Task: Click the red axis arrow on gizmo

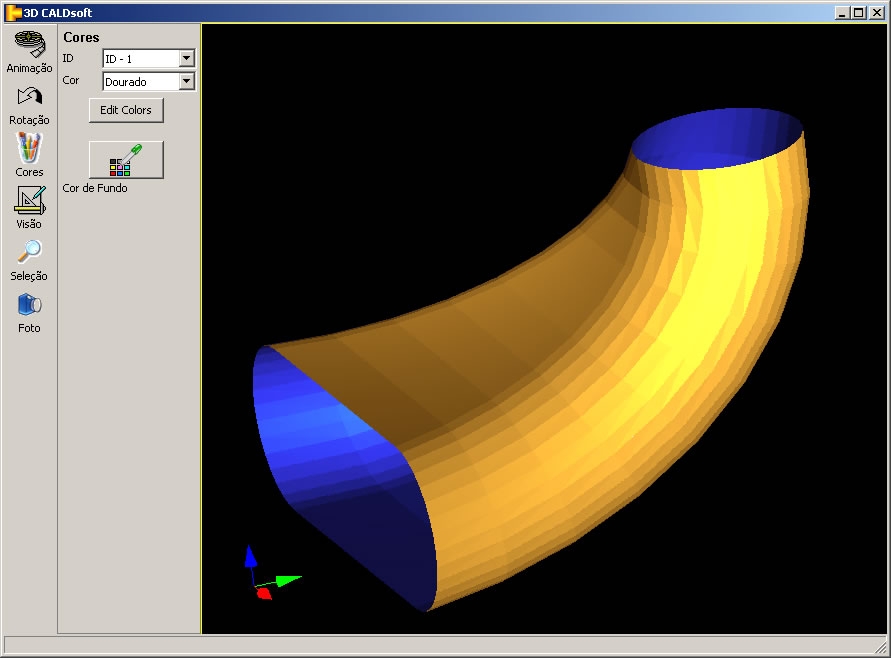Action: point(264,593)
